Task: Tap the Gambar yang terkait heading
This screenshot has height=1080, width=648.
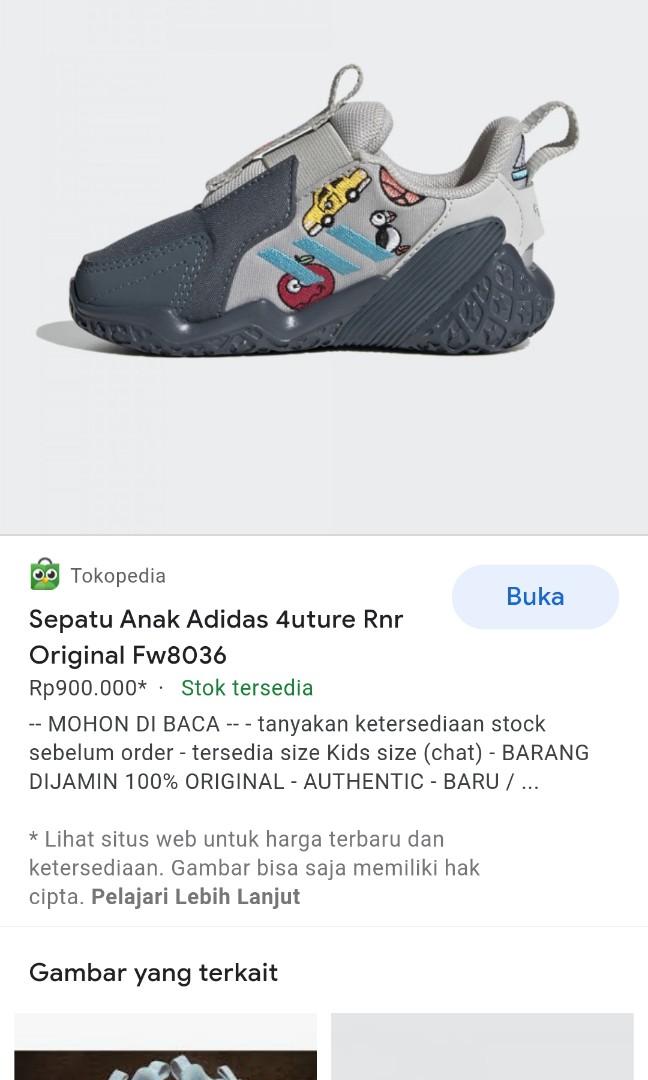Action: click(154, 973)
